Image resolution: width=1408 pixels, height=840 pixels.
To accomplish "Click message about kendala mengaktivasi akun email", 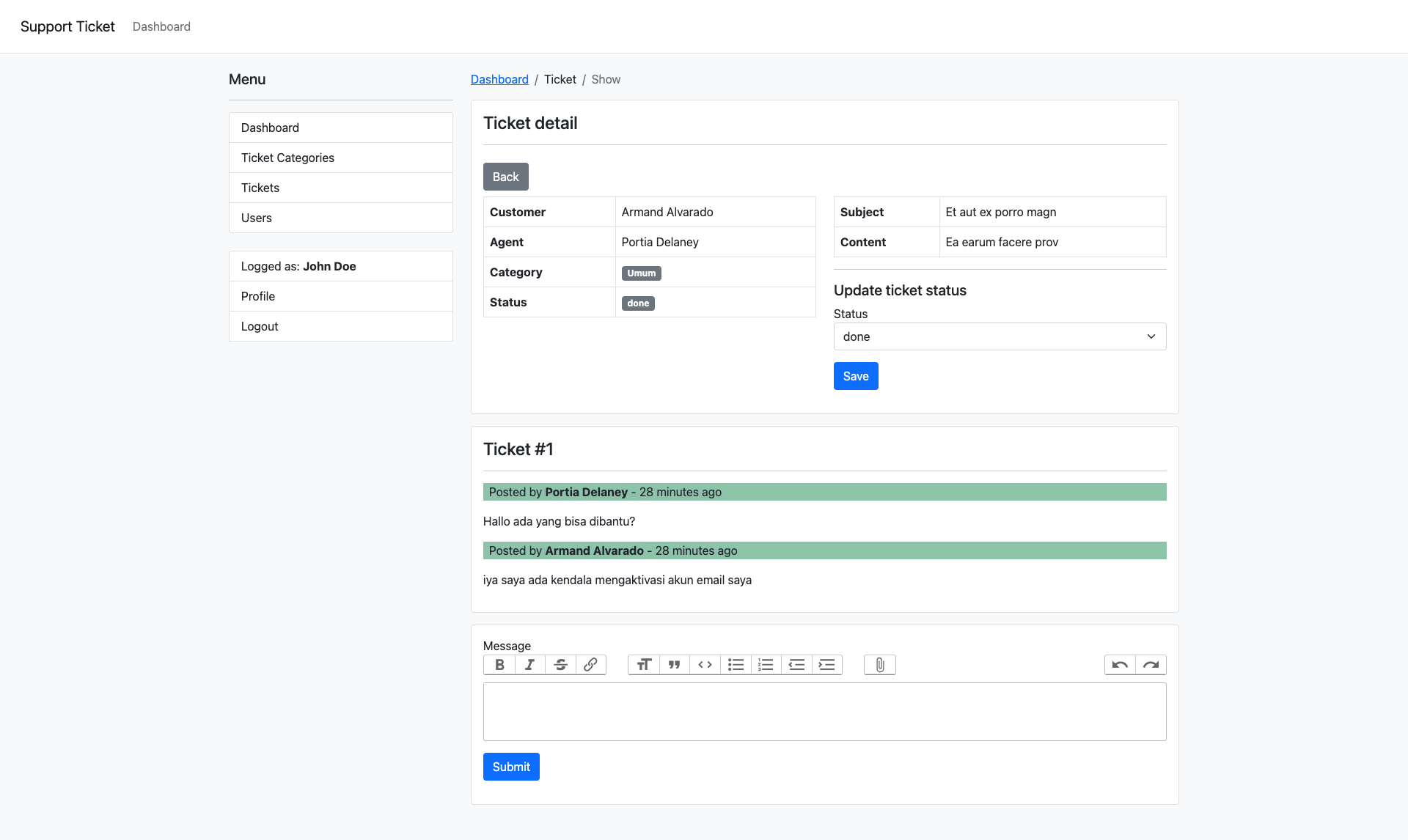I will pyautogui.click(x=617, y=580).
